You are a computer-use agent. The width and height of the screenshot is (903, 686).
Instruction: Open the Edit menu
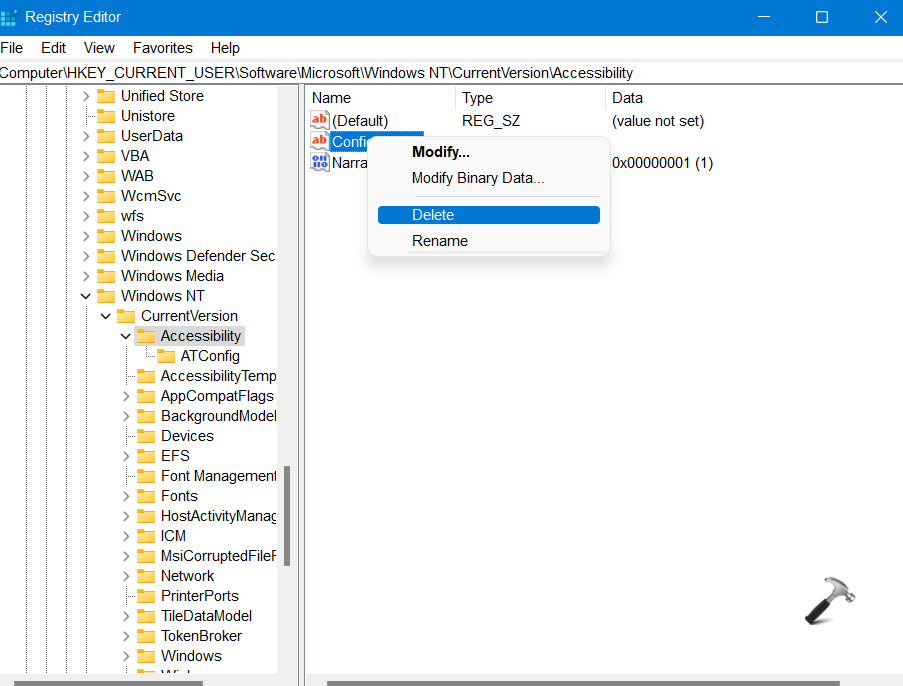point(54,48)
